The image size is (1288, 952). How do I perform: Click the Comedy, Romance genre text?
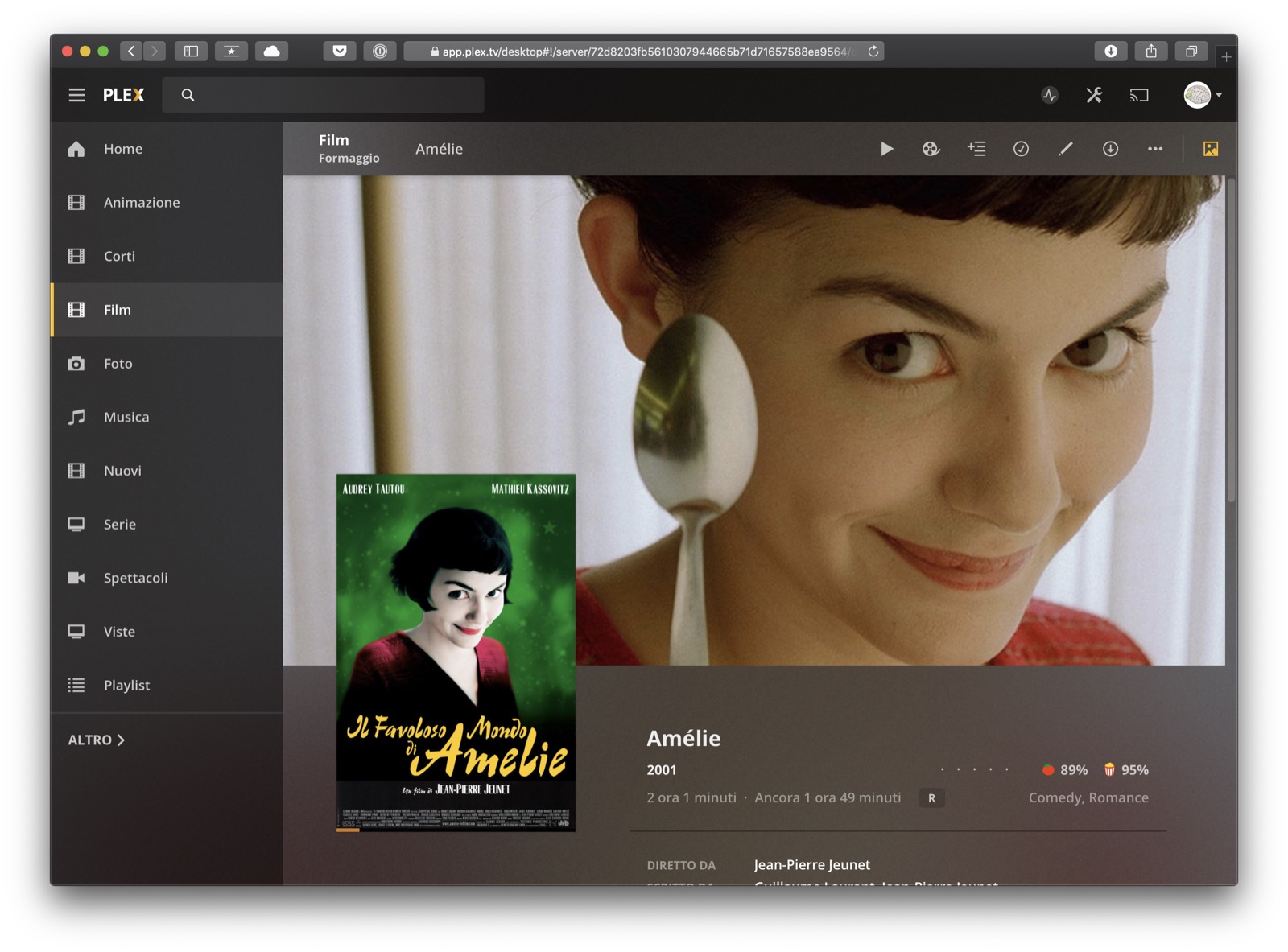pyautogui.click(x=1088, y=797)
